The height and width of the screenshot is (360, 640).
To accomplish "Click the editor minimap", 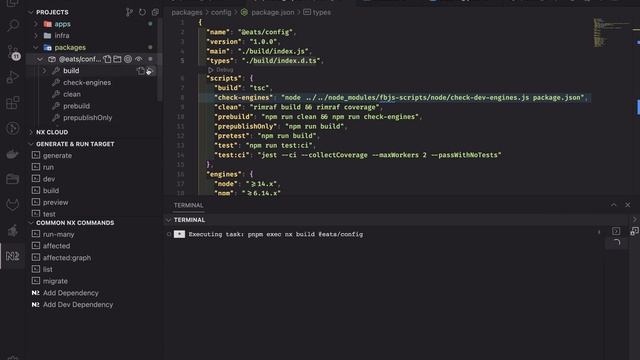I will tap(612, 33).
